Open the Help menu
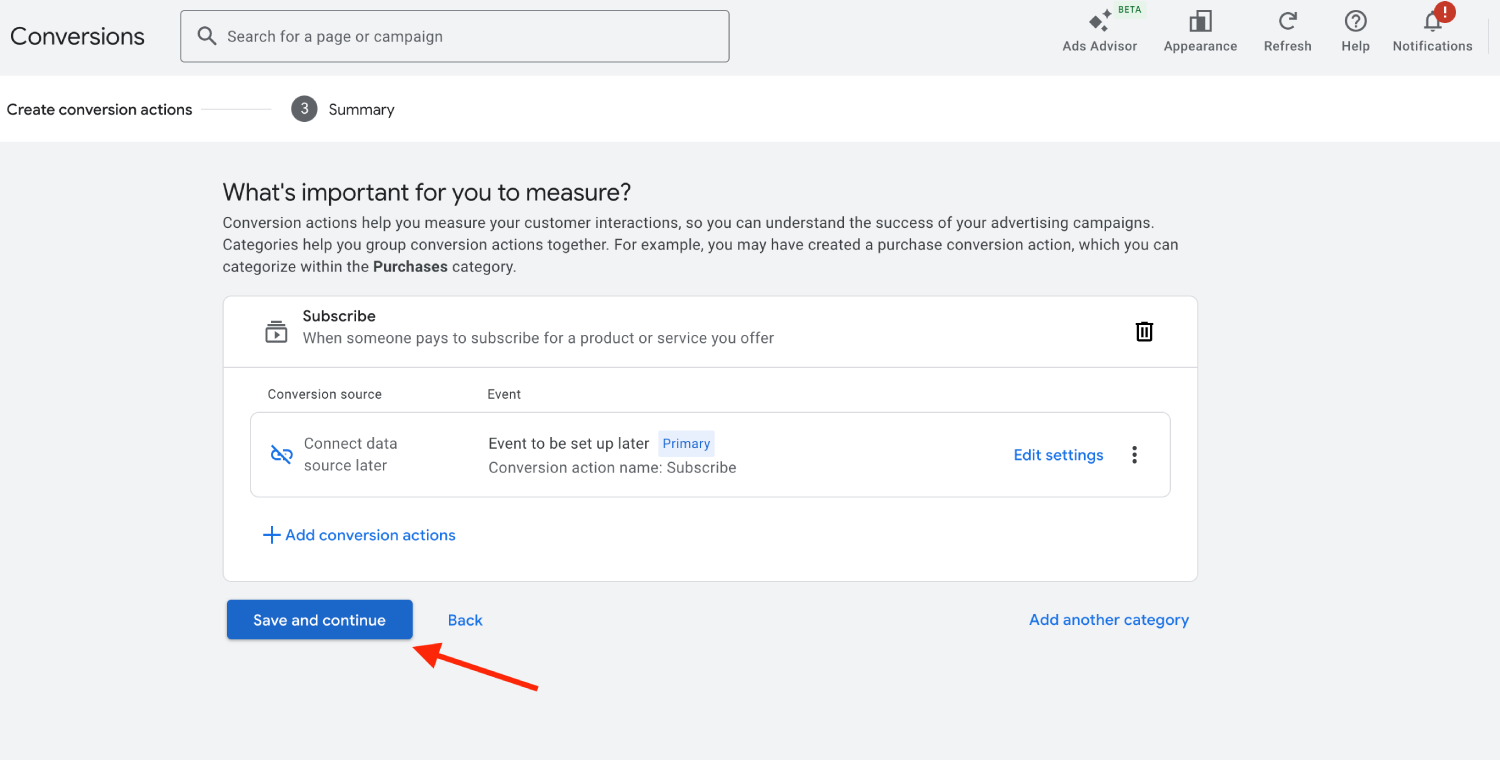 pyautogui.click(x=1355, y=32)
